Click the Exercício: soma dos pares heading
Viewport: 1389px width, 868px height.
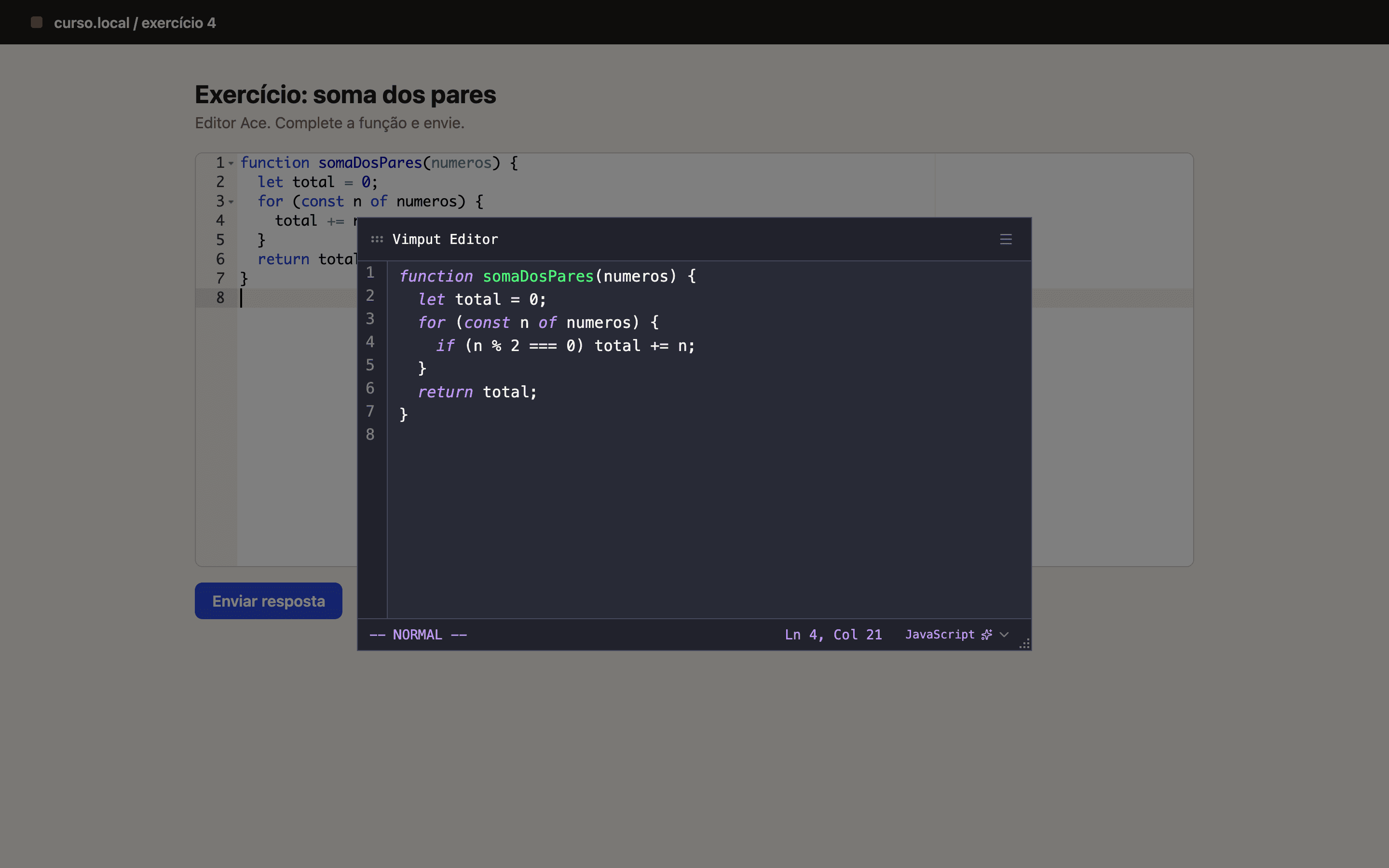click(345, 95)
